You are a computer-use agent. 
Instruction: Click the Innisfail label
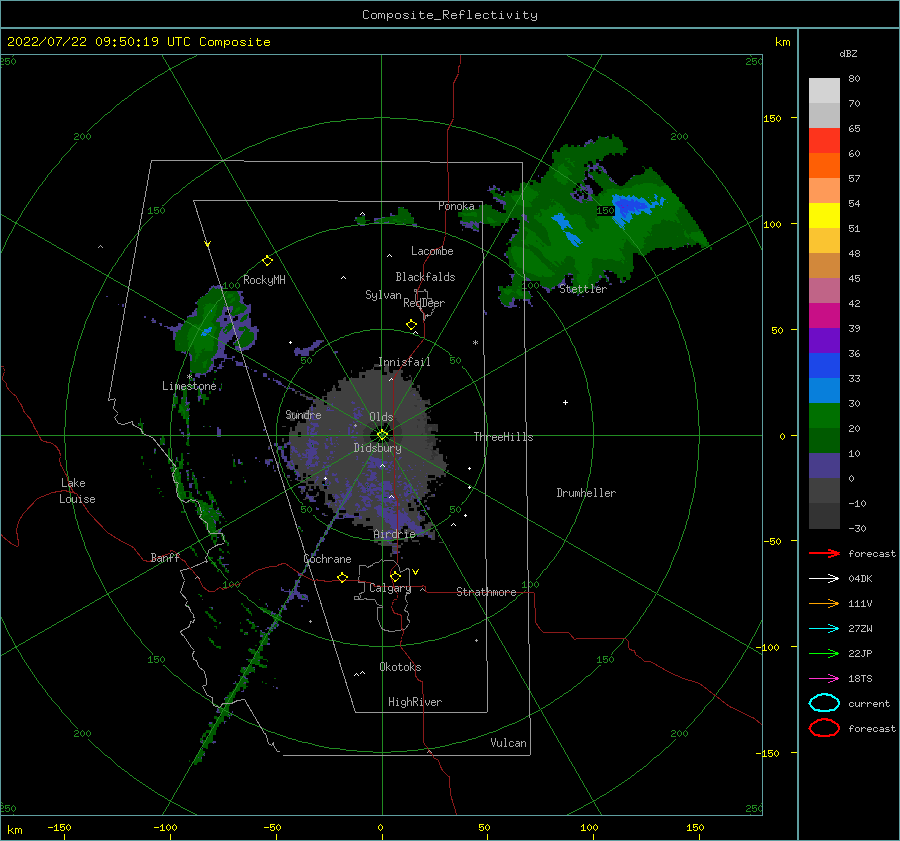point(404,362)
